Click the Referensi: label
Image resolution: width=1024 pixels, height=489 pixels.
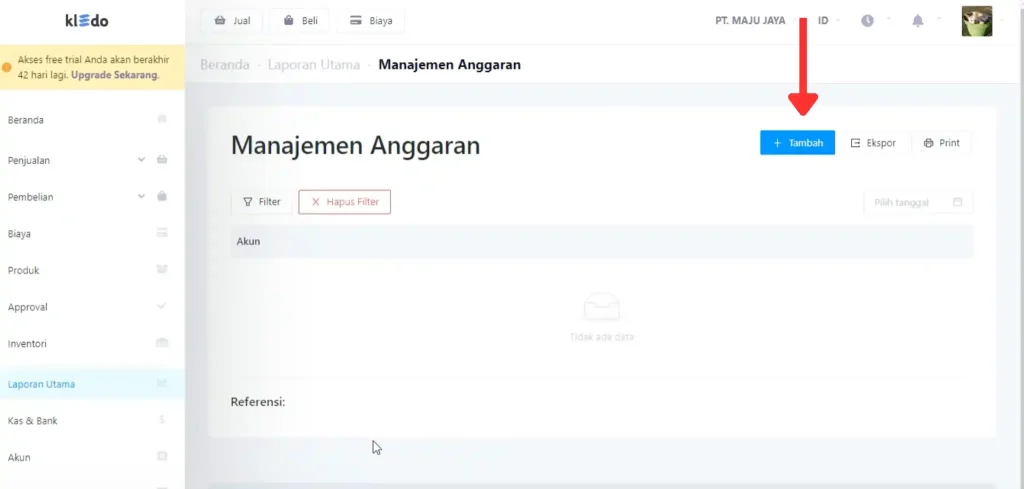258,402
